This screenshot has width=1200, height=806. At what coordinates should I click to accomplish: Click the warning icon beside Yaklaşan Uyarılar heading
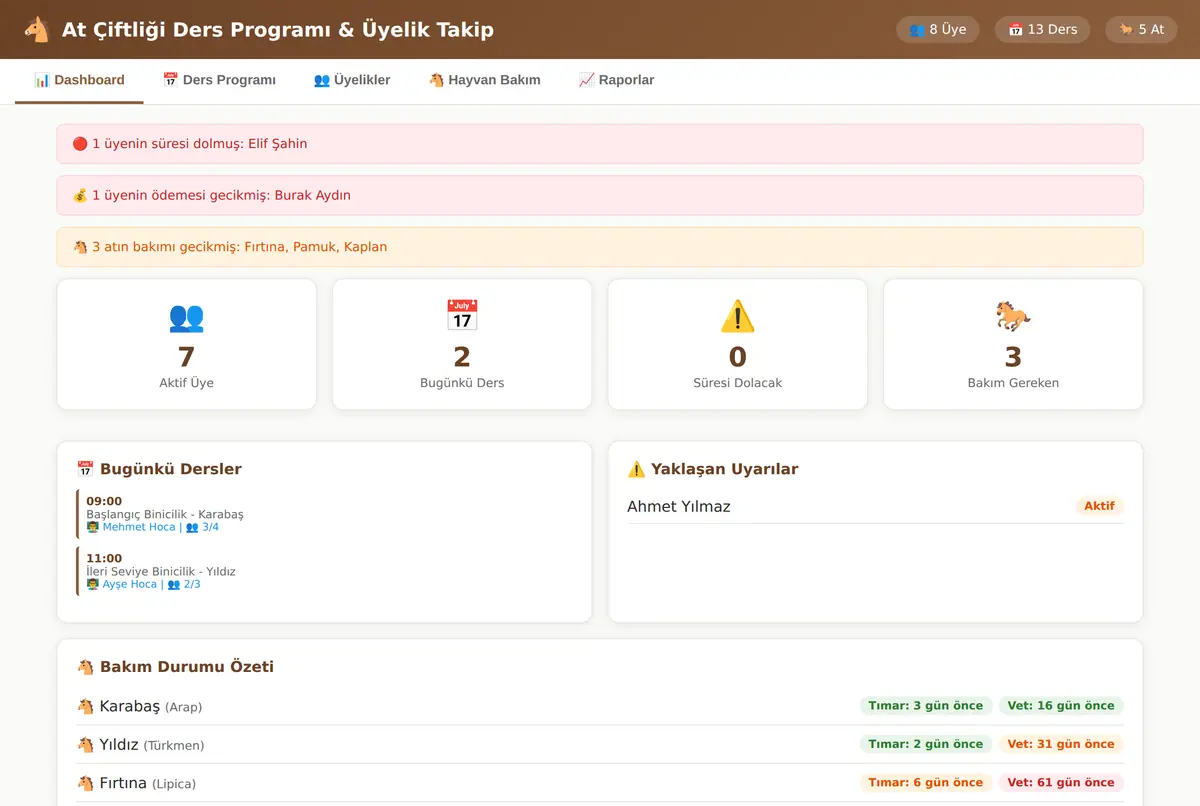click(636, 469)
